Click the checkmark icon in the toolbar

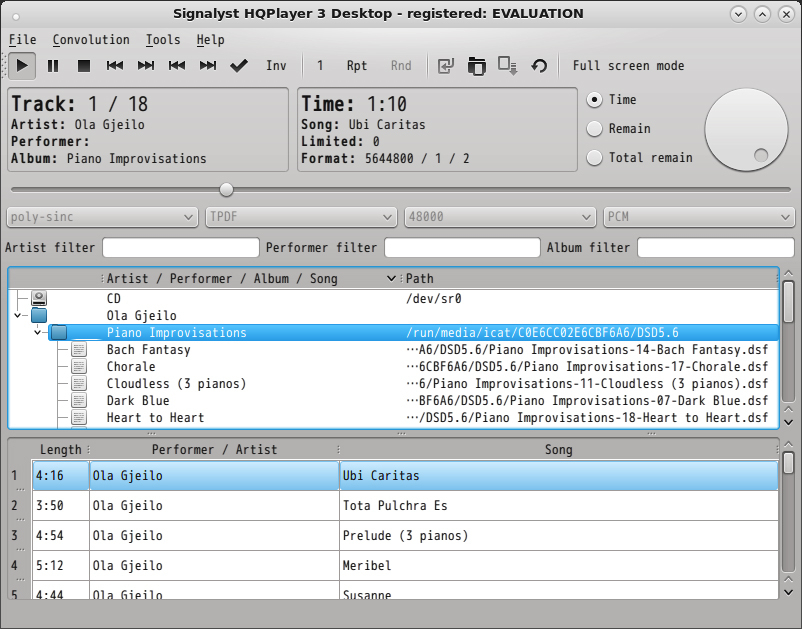(239, 66)
